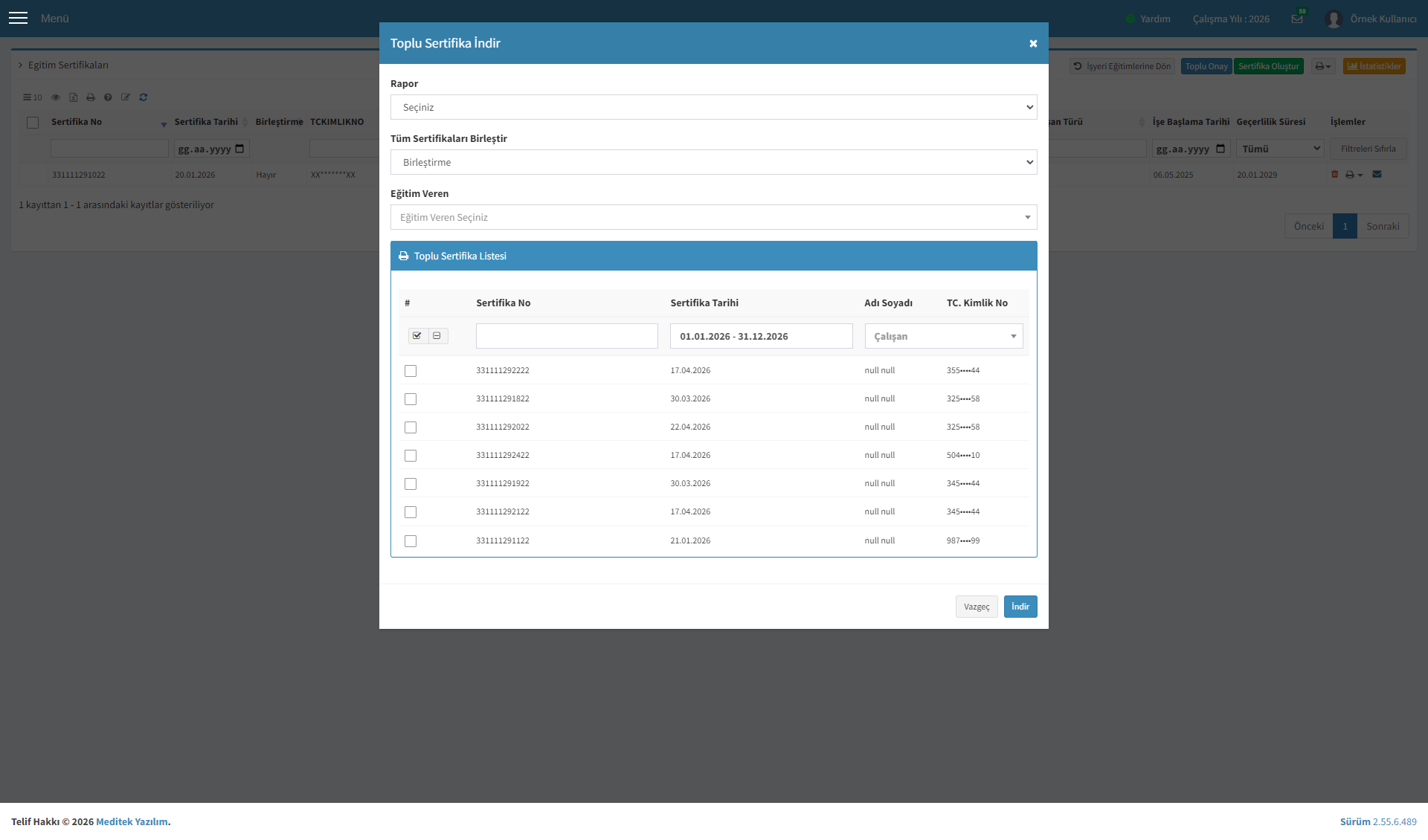Click the Sertifika No filter field in dialog
The image size is (1428, 840).
click(567, 336)
